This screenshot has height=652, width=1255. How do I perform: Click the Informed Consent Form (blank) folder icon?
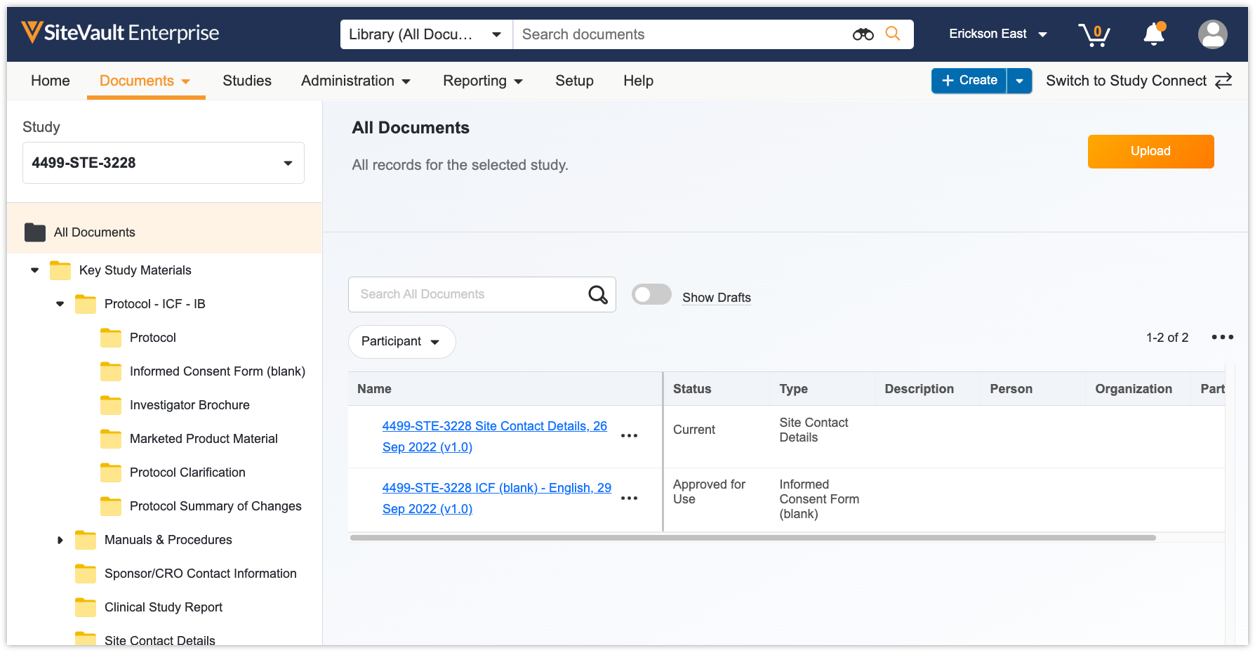111,371
